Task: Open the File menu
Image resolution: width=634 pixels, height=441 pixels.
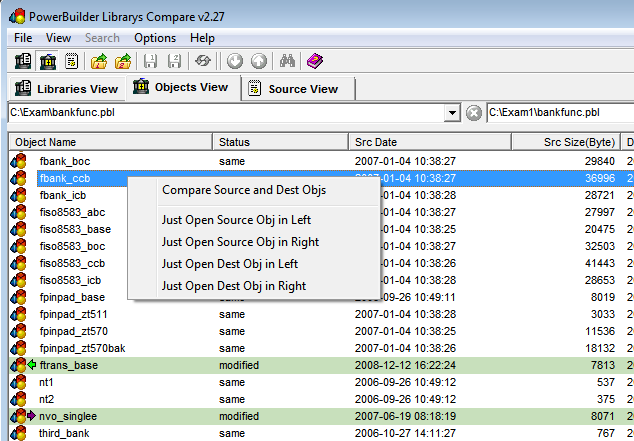Action: pos(23,38)
